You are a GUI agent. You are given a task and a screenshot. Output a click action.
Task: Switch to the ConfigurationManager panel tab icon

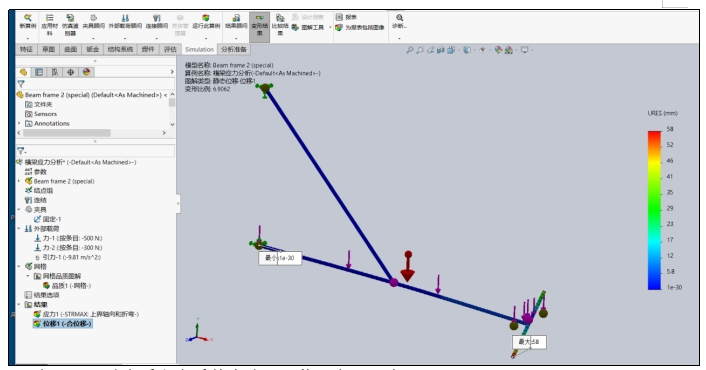tap(55, 72)
